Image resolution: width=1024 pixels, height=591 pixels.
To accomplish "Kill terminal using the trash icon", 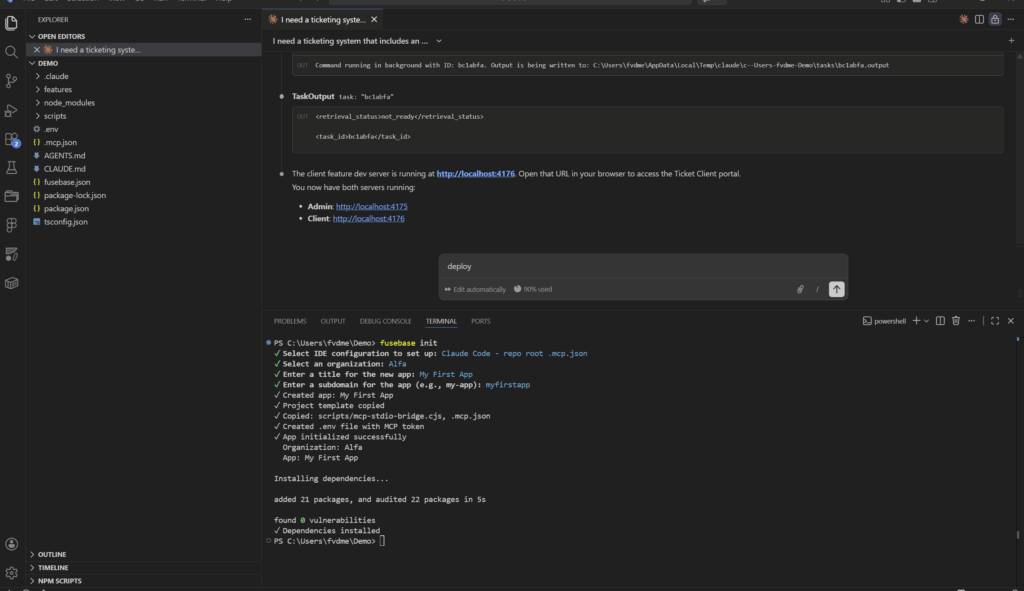I will click(956, 321).
